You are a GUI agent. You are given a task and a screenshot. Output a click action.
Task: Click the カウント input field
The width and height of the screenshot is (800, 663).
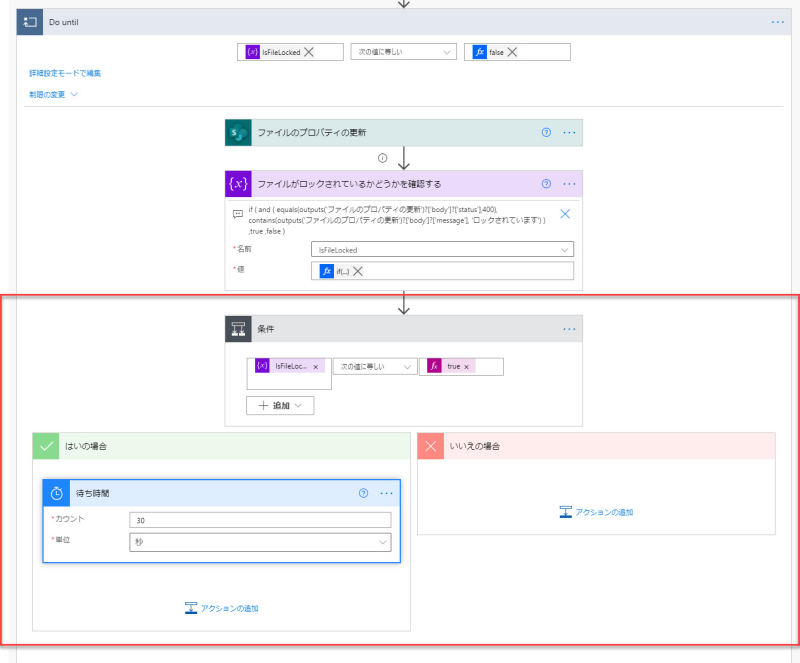(x=260, y=520)
